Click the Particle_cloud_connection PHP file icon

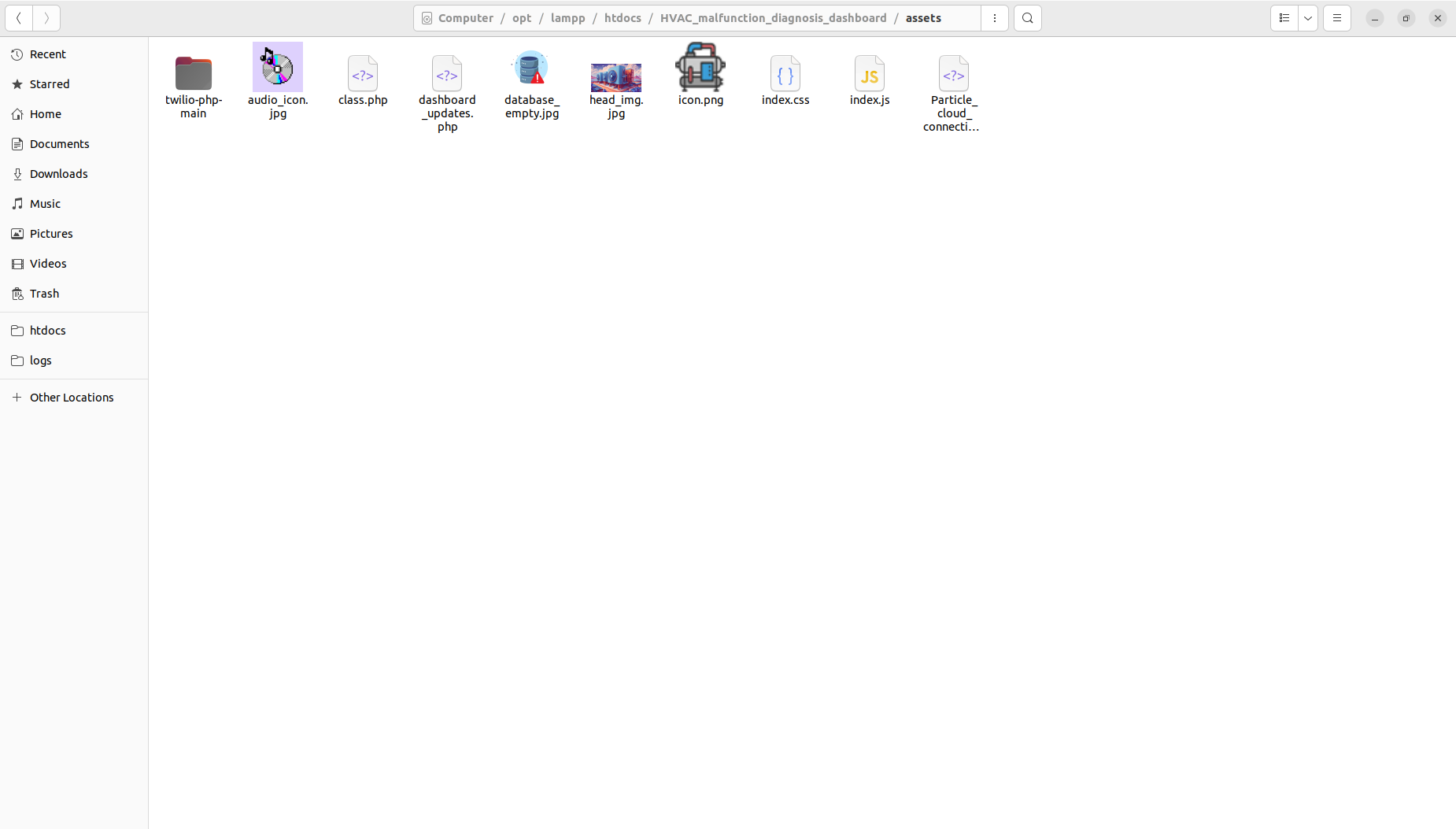click(x=953, y=74)
